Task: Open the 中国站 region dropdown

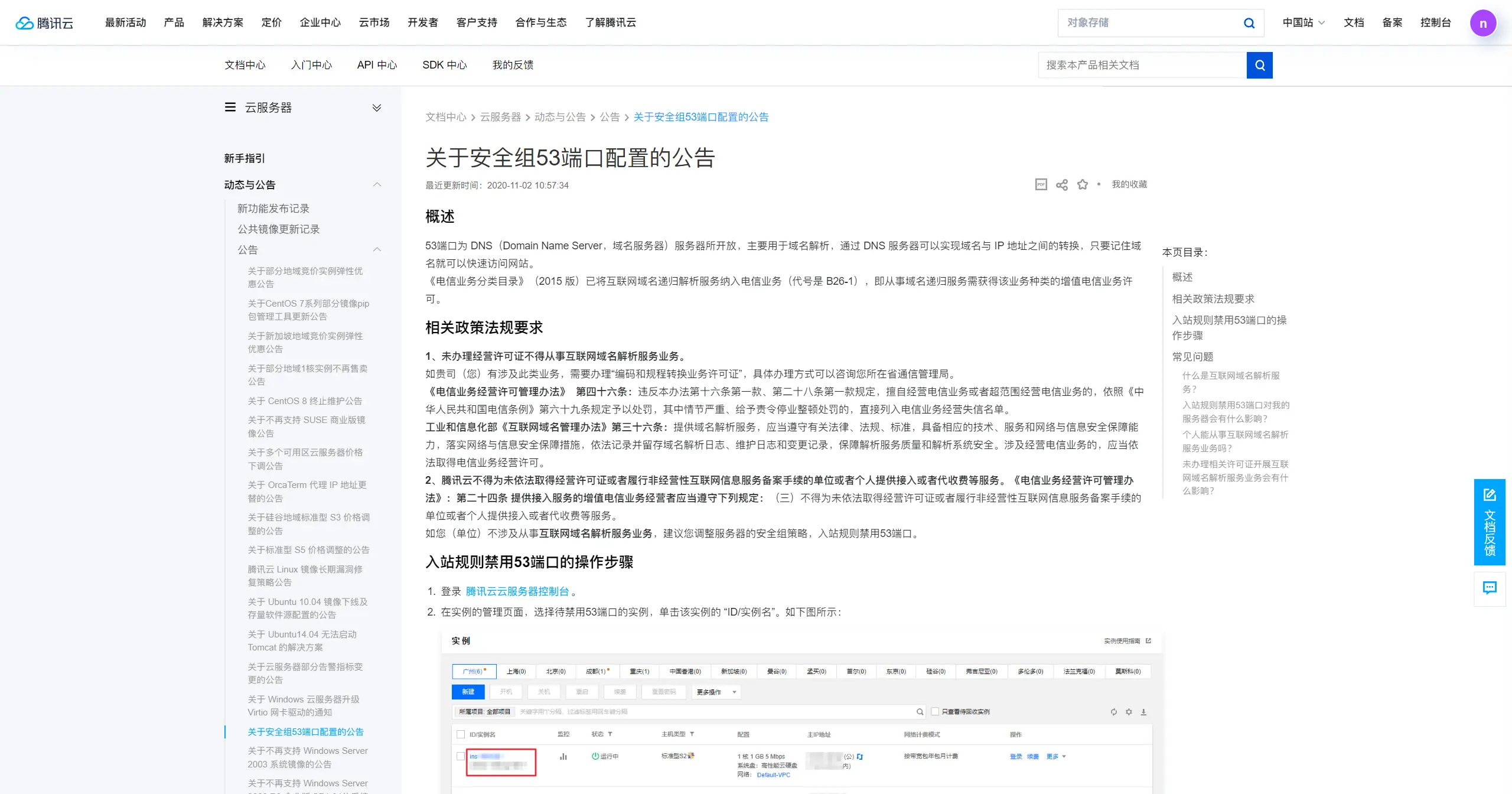Action: click(1304, 22)
